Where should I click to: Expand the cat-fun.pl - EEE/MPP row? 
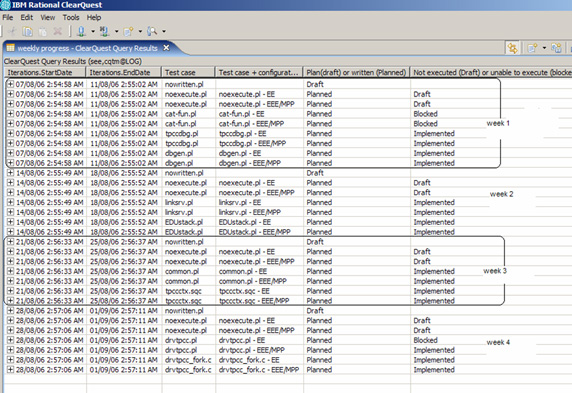point(10,123)
